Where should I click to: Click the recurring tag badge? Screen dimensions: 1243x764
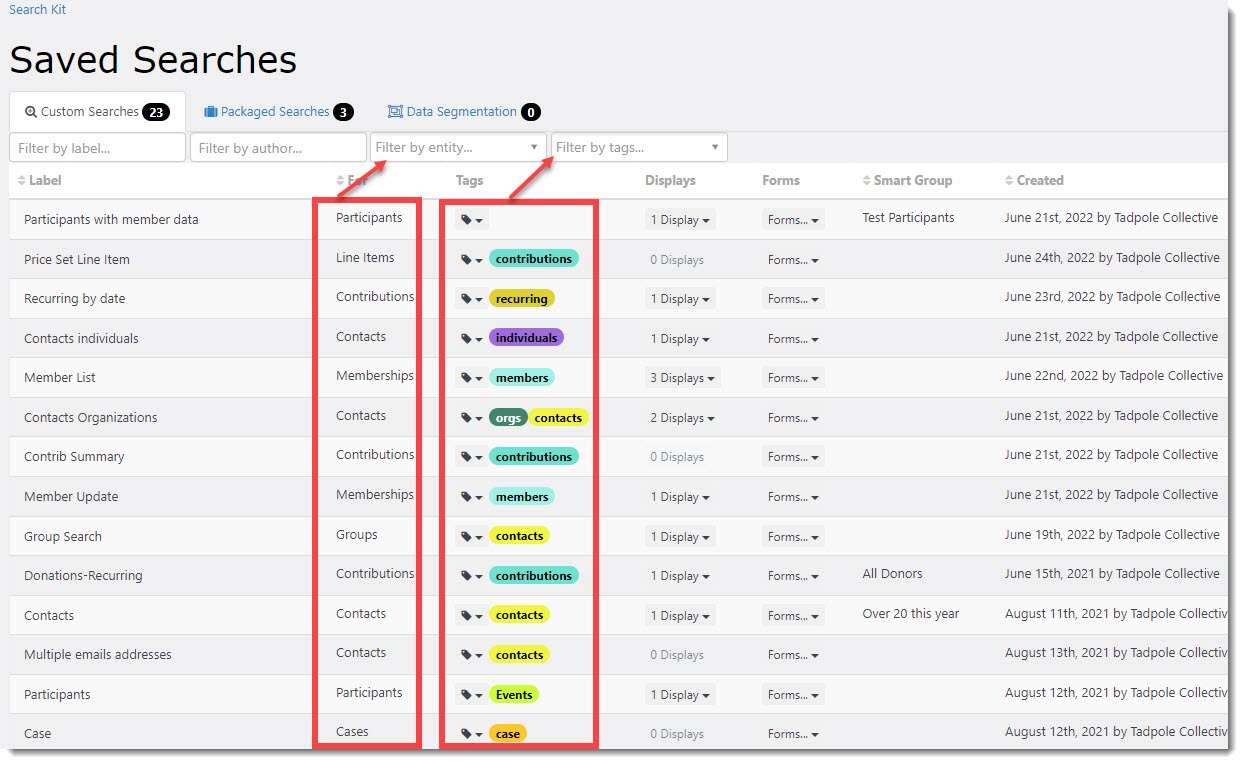pos(521,299)
